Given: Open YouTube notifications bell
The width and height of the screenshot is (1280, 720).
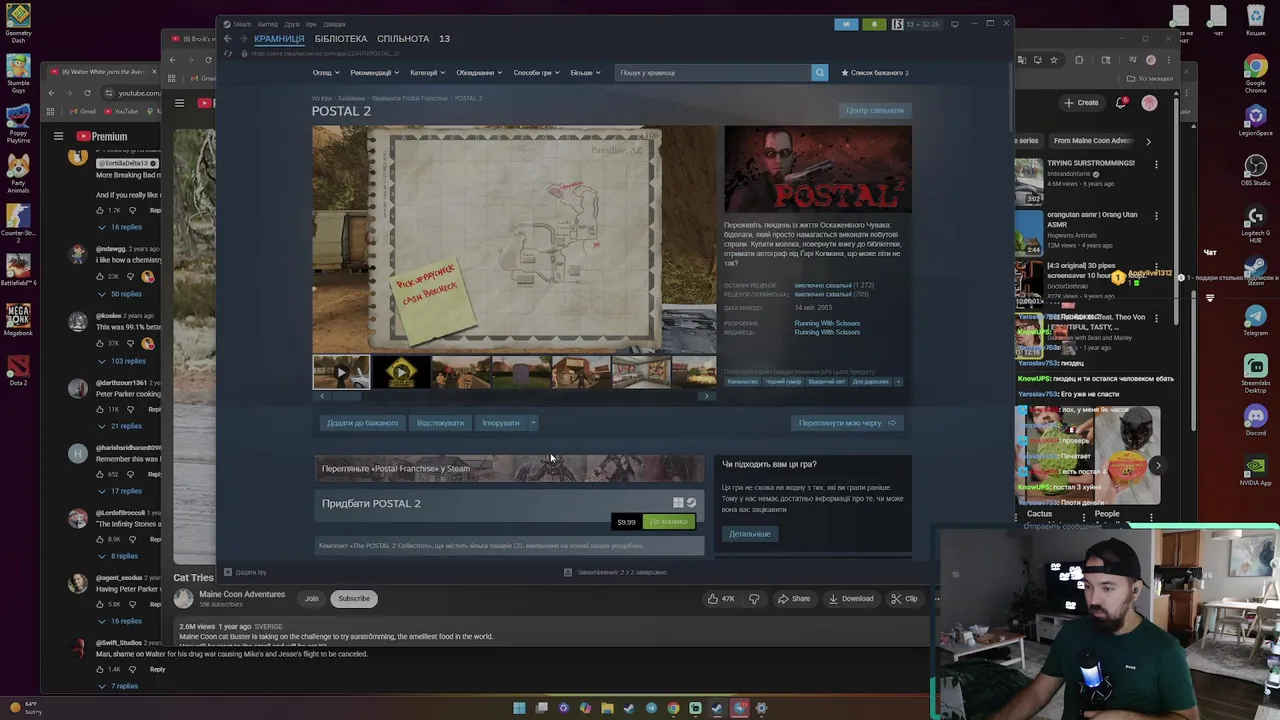Looking at the screenshot, I should (x=1122, y=102).
